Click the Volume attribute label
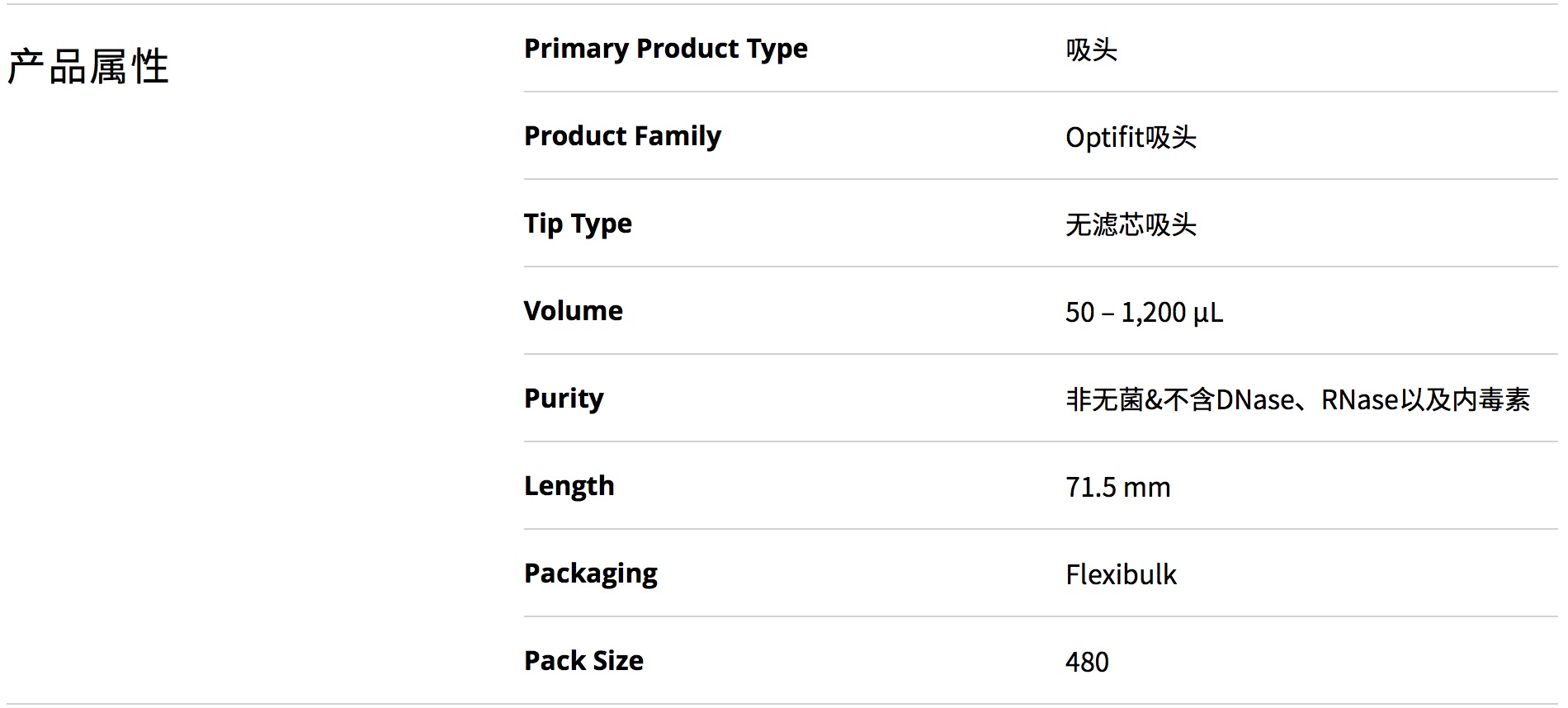 pos(573,311)
